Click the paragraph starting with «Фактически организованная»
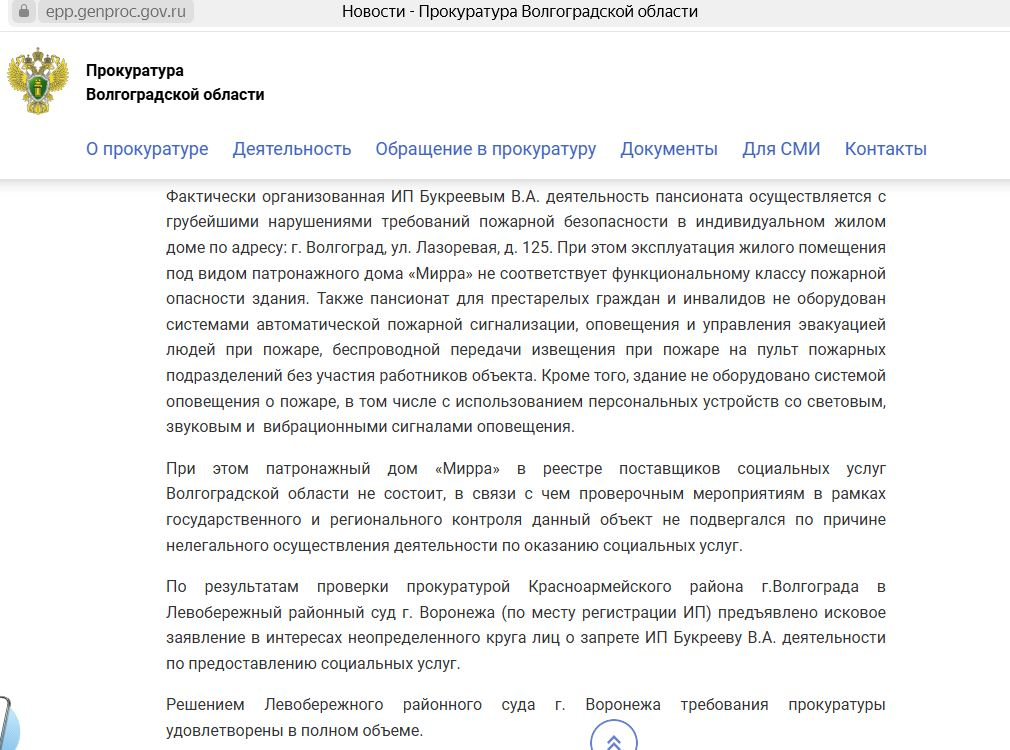This screenshot has width=1010, height=750. click(526, 310)
